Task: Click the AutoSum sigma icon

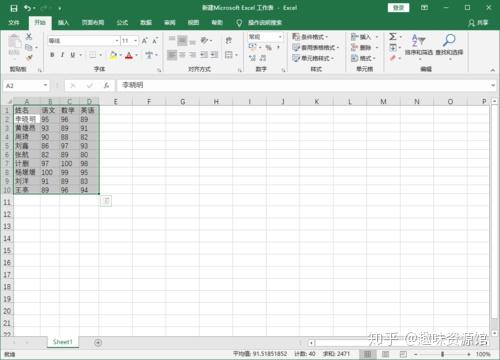Action: [x=393, y=36]
